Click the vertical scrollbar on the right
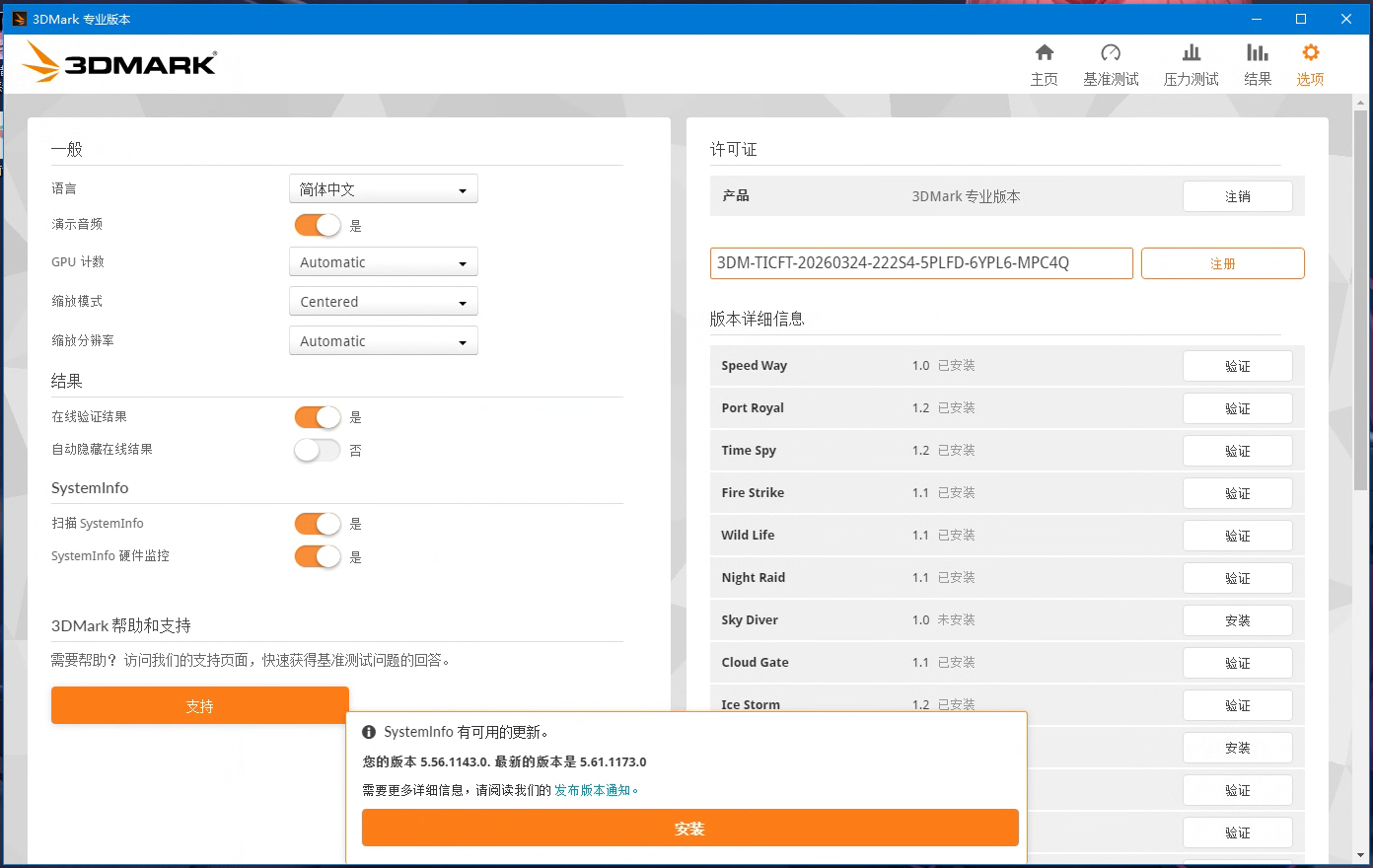The height and width of the screenshot is (868, 1373). (1362, 296)
